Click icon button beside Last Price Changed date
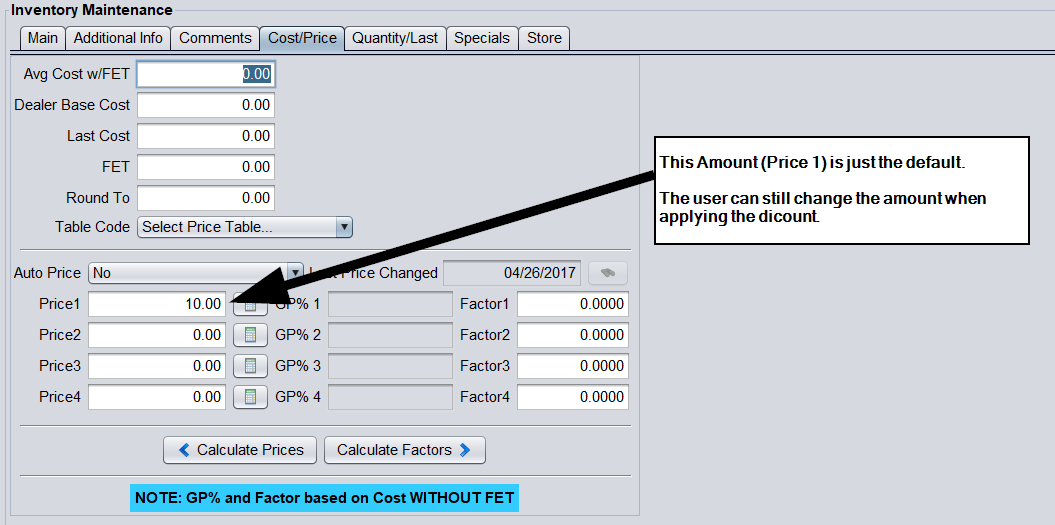 tap(608, 273)
